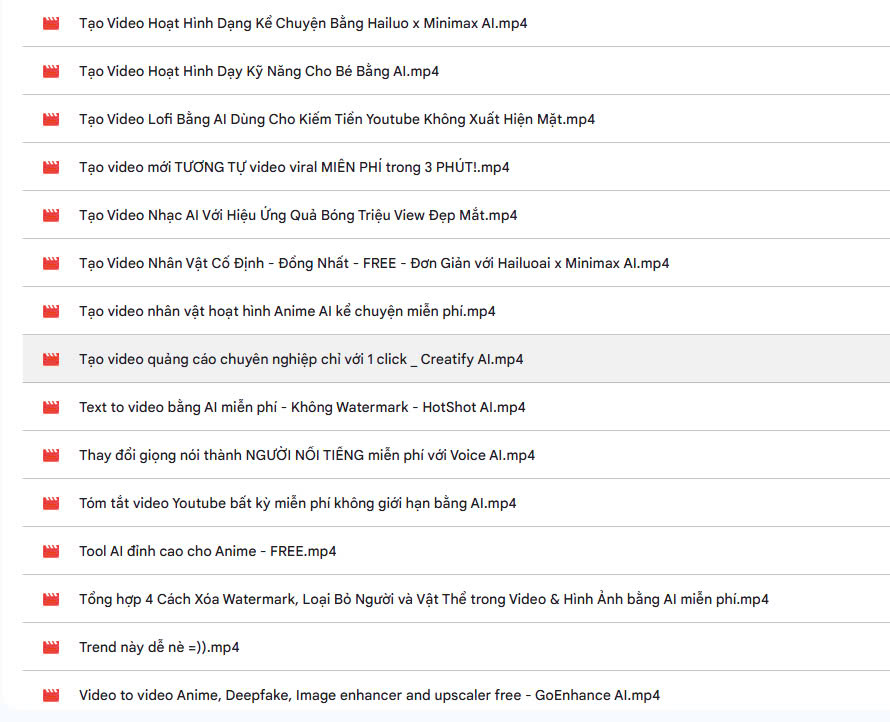890x722 pixels.
Task: Open Tạo Video Hoạt Hình Dạy Kỹ Năng Cho Bé file
Action: click(x=258, y=71)
